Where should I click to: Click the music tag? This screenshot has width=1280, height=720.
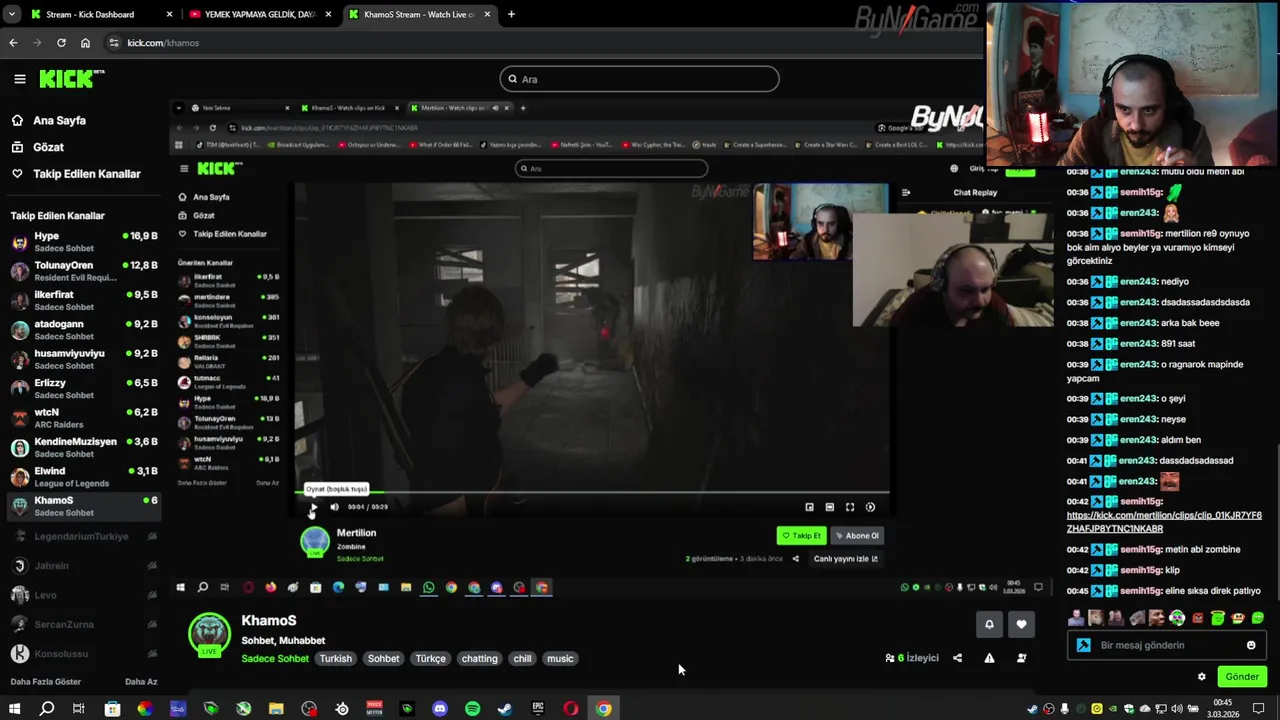(x=560, y=659)
